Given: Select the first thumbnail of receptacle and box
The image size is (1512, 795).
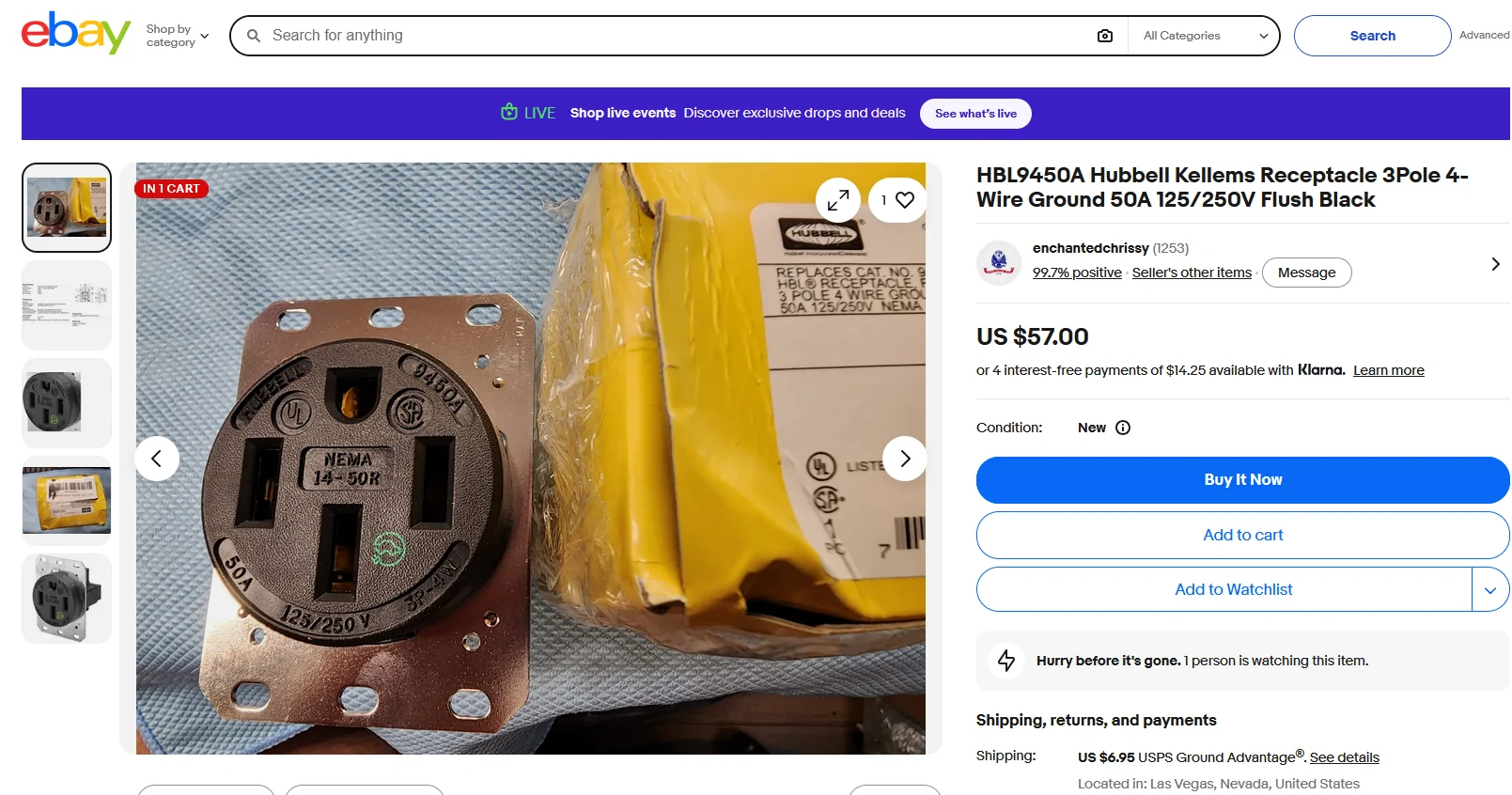Looking at the screenshot, I should (x=67, y=208).
